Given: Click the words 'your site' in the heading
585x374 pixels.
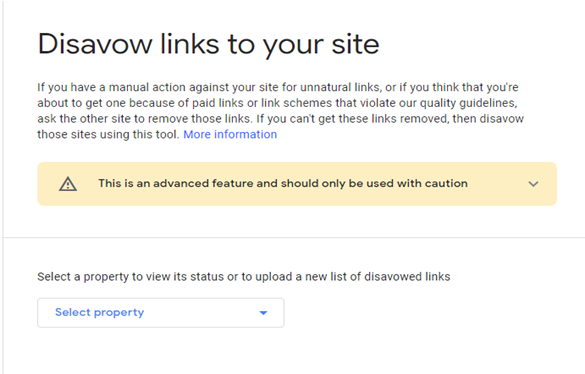Looking at the screenshot, I should tap(321, 45).
